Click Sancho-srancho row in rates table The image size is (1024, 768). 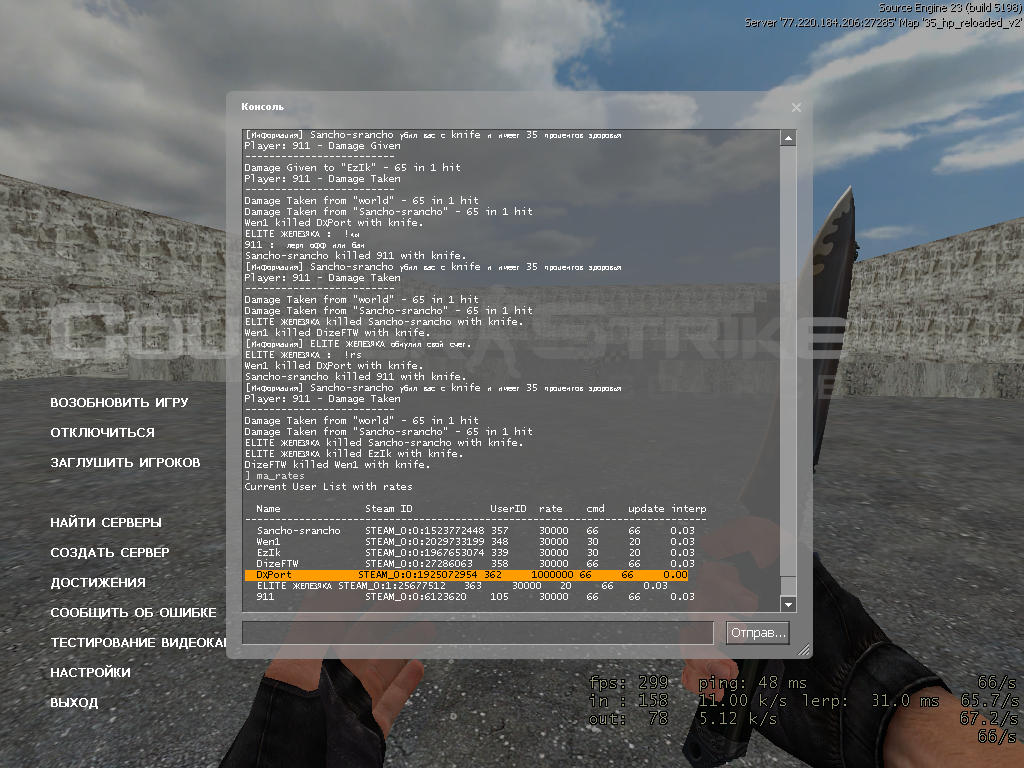(x=475, y=531)
